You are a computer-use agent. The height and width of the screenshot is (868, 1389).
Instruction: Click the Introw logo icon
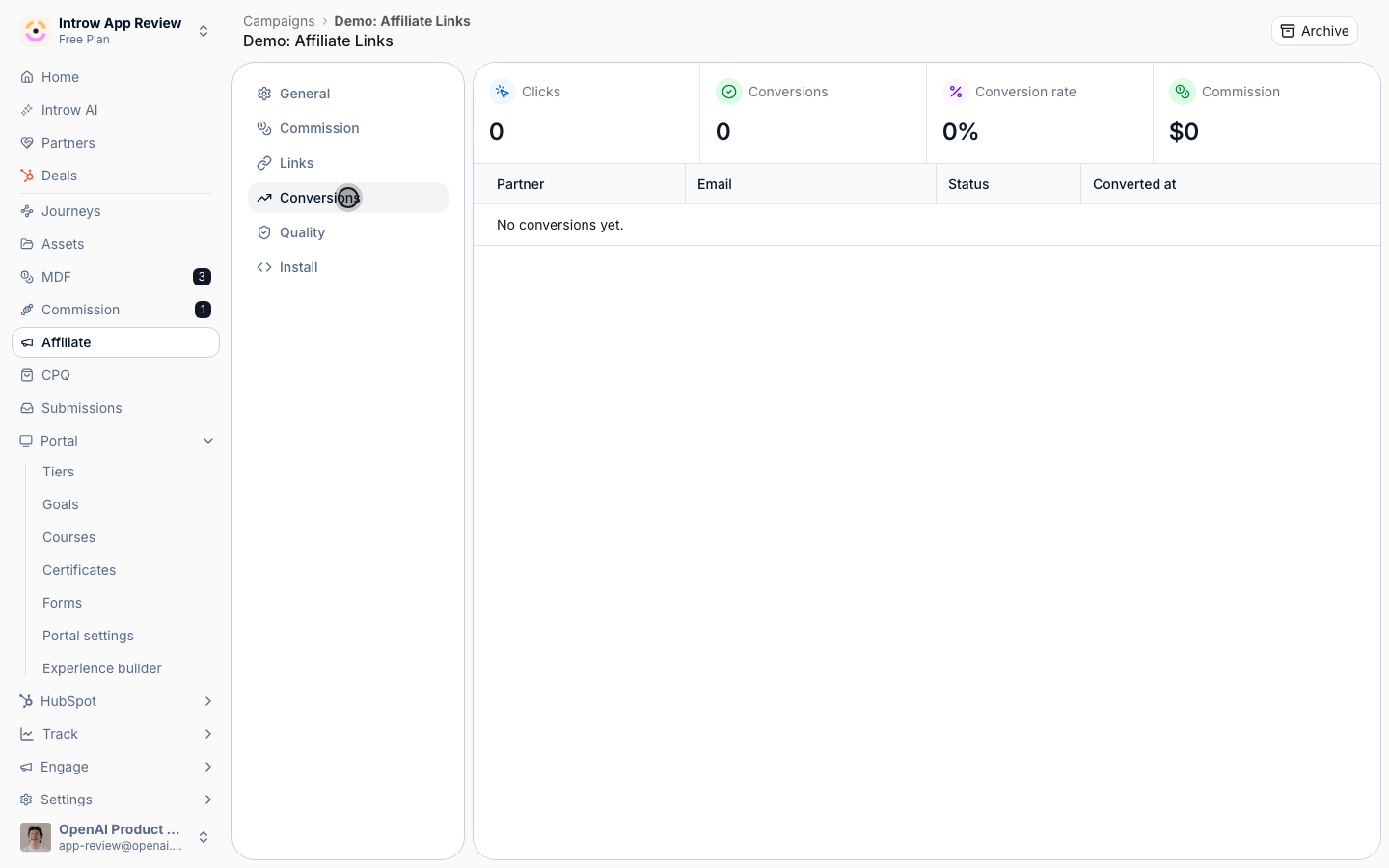(x=36, y=31)
